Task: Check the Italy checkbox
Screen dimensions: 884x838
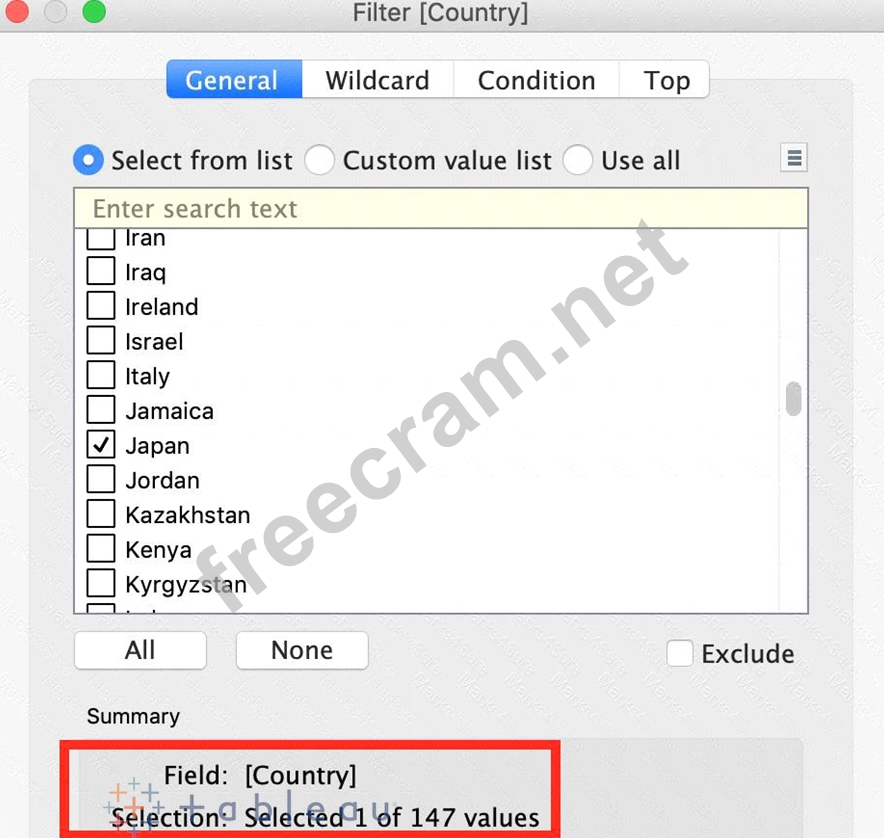Action: (x=101, y=376)
